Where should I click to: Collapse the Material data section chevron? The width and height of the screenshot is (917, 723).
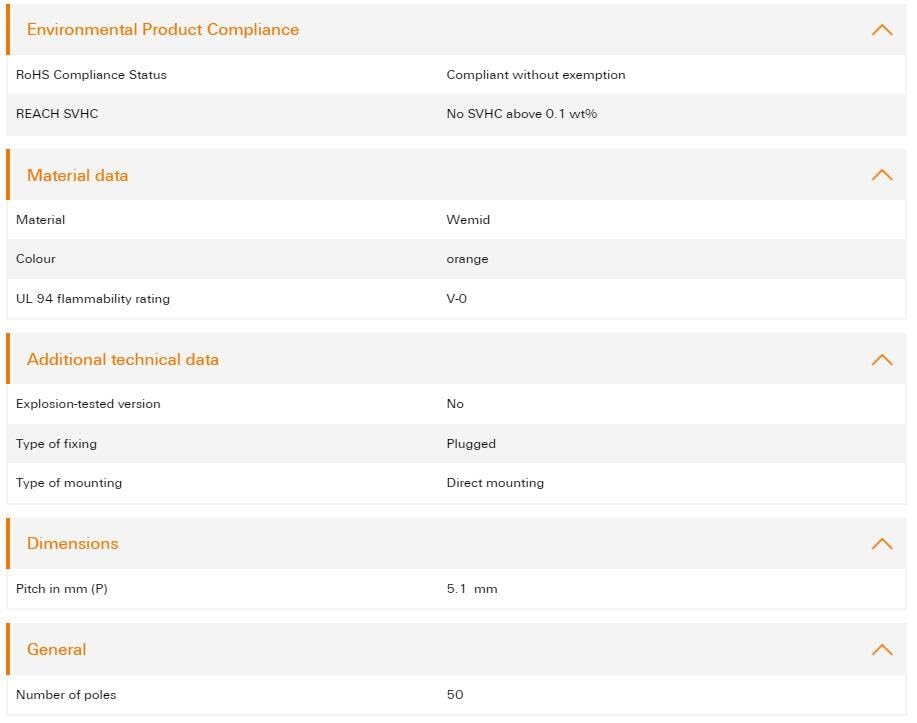point(881,175)
